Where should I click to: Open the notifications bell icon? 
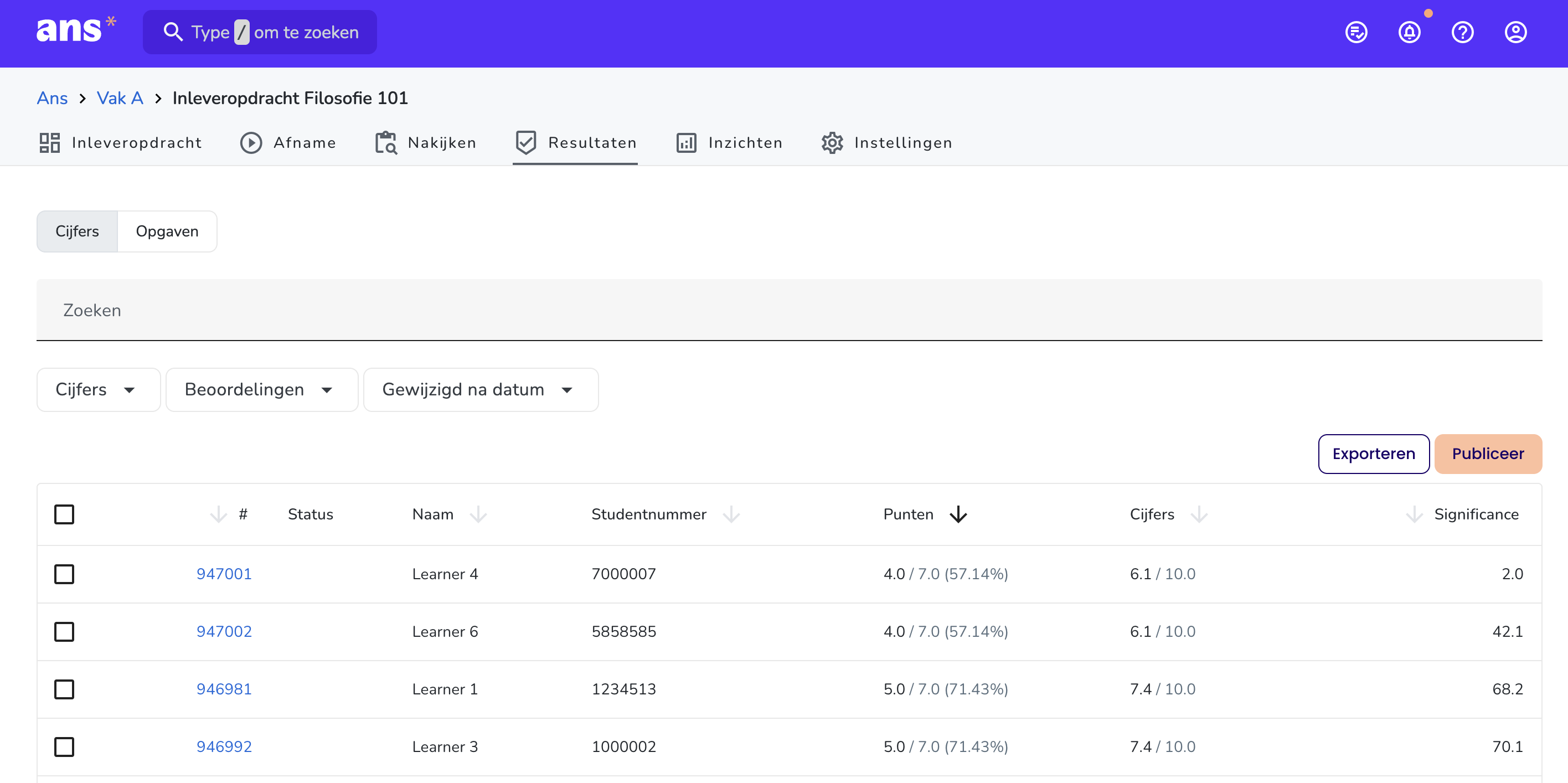coord(1409,32)
